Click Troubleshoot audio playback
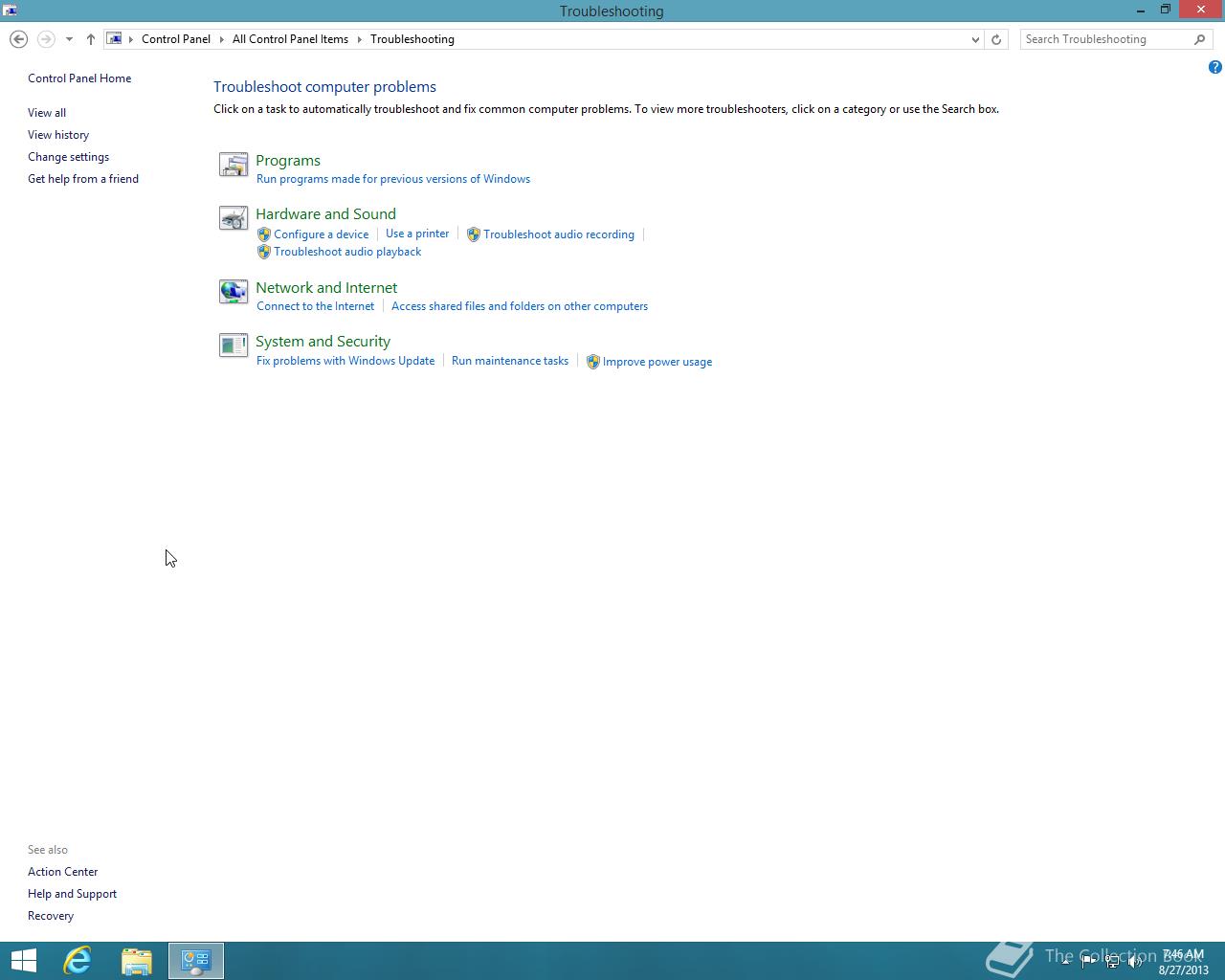Image resolution: width=1225 pixels, height=980 pixels. [x=347, y=252]
